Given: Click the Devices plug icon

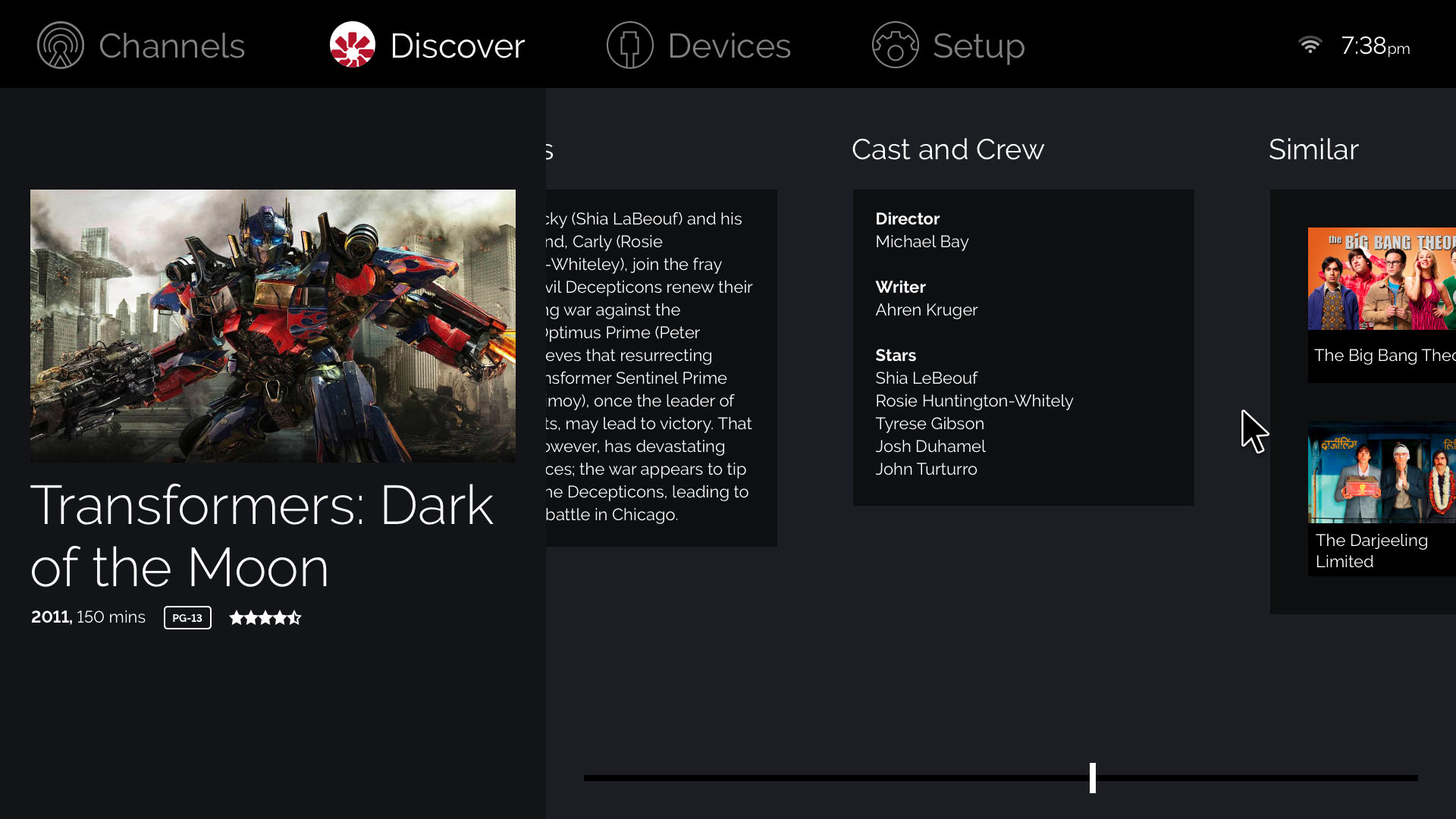Looking at the screenshot, I should click(x=630, y=45).
